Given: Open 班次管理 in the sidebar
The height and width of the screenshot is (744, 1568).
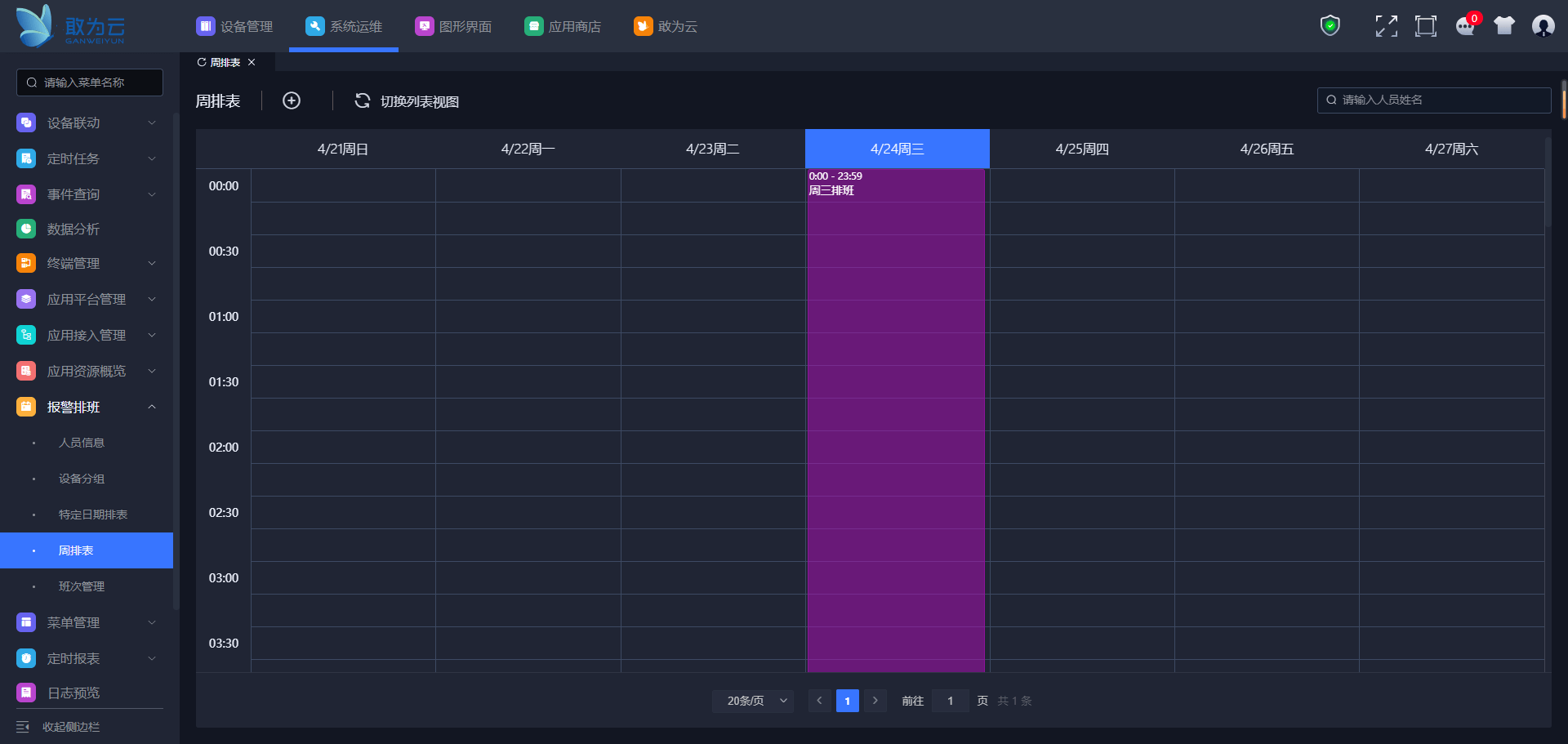Looking at the screenshot, I should [x=82, y=586].
